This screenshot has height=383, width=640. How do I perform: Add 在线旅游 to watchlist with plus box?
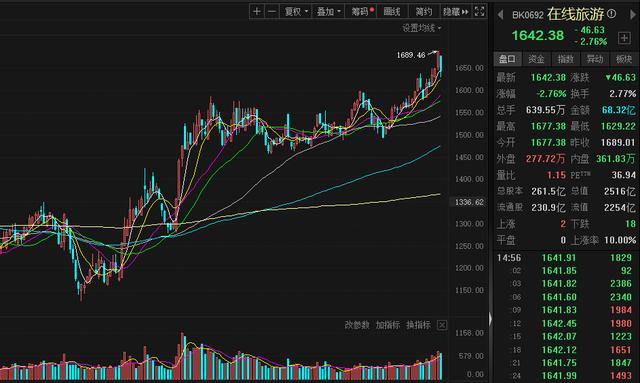pyautogui.click(x=624, y=38)
